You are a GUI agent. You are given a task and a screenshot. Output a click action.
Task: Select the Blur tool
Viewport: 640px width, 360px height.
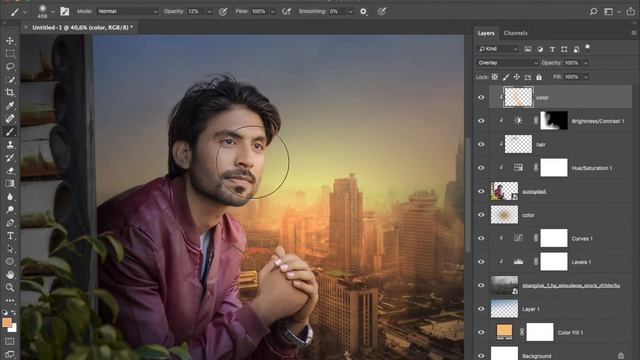[x=10, y=197]
